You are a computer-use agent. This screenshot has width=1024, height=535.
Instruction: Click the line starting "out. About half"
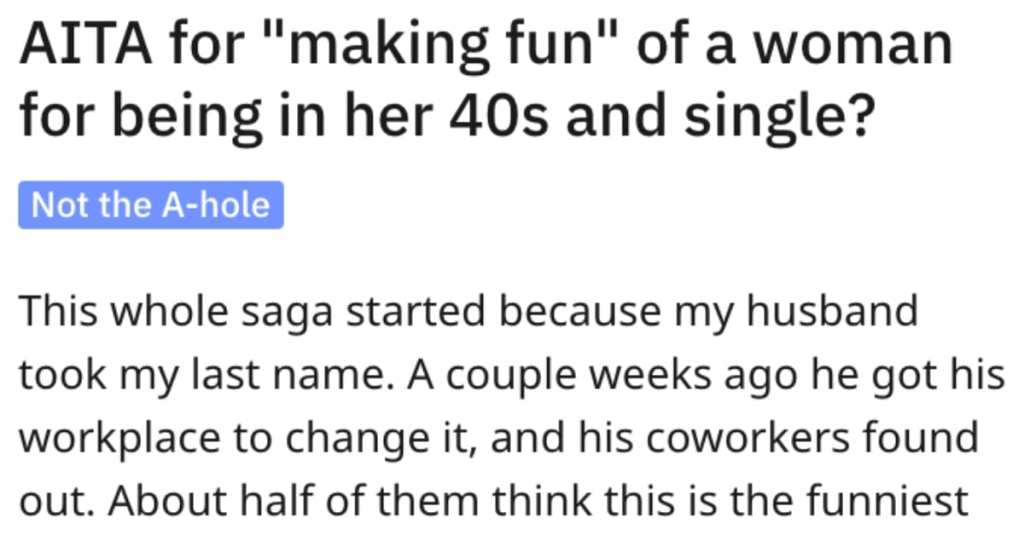(x=494, y=502)
